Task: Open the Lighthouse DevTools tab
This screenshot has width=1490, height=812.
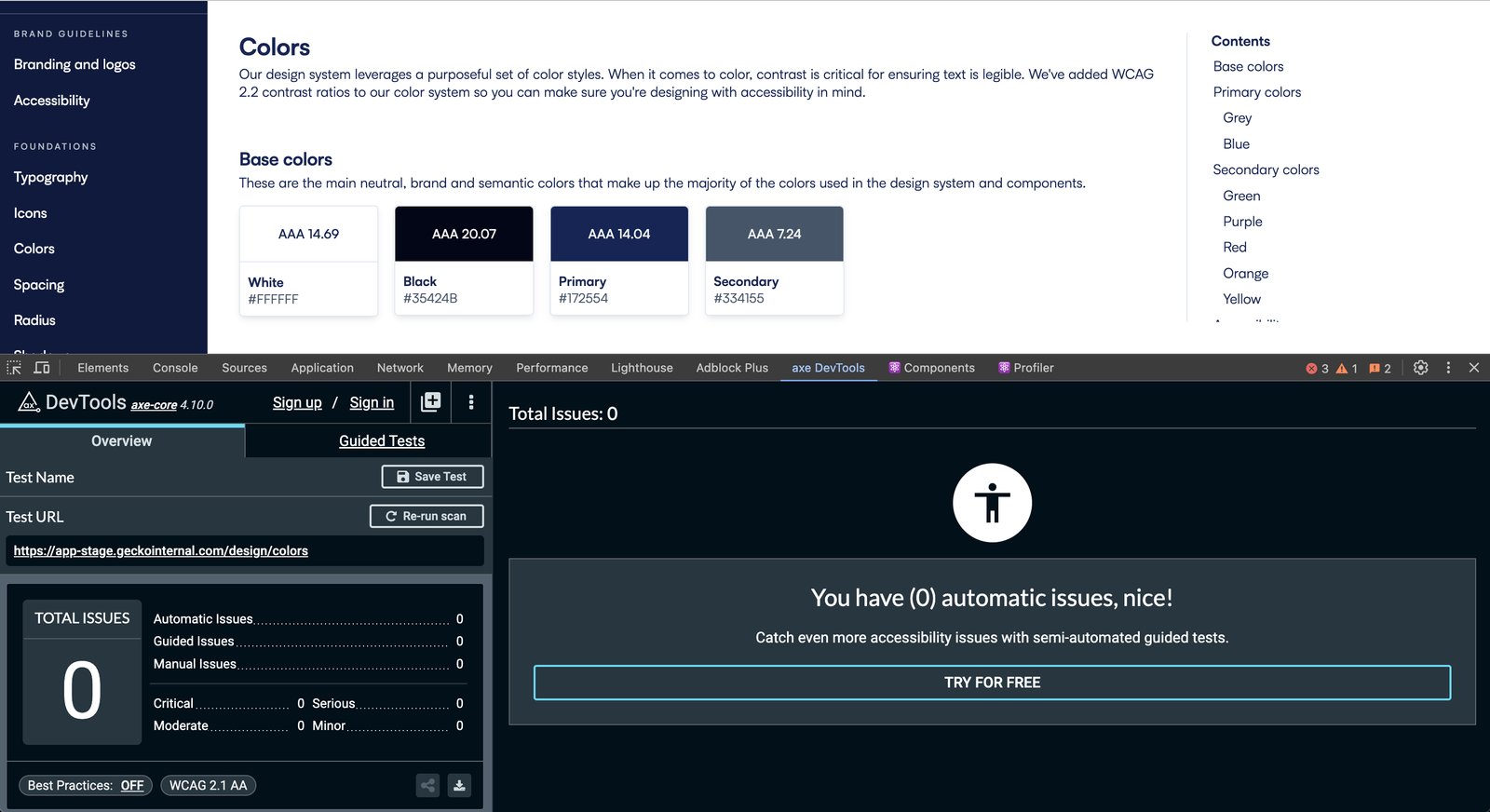Action: [x=642, y=368]
